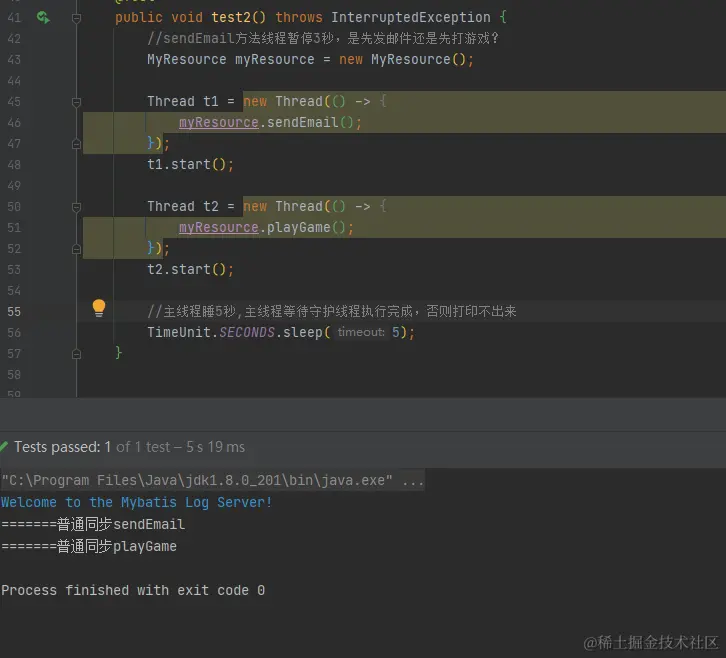The image size is (726, 658).
Task: Click the fold end marker on line 47
Action: click(x=77, y=144)
